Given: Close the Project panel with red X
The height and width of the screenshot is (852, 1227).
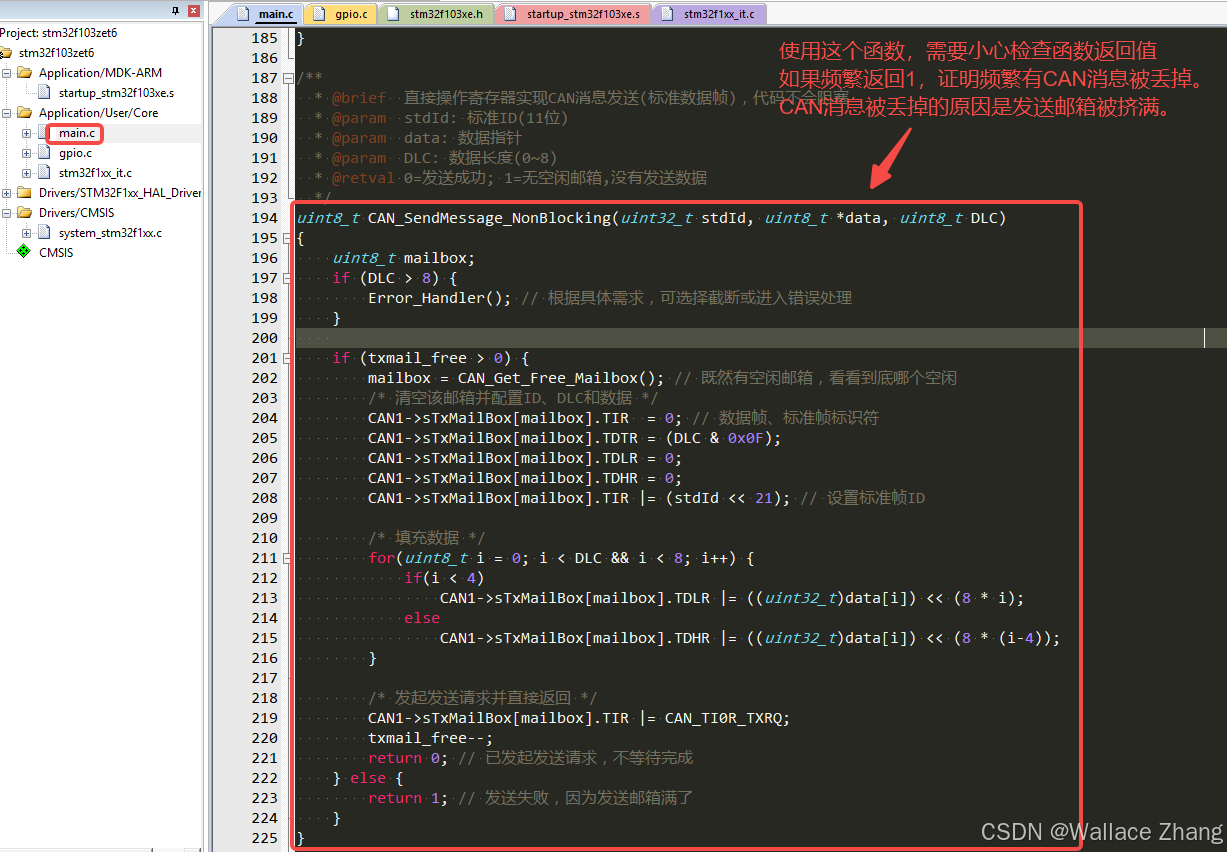Looking at the screenshot, I should click(194, 10).
